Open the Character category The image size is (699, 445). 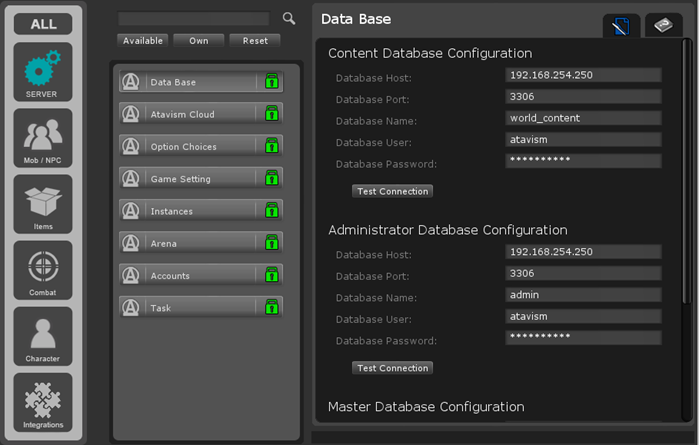tap(42, 336)
